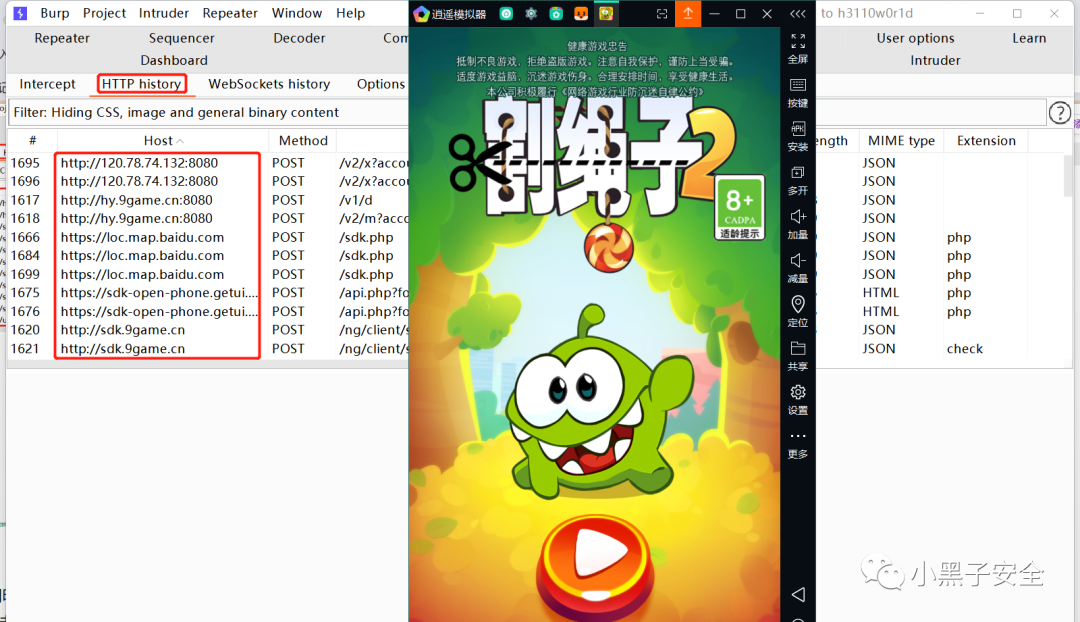
Task: Tap the 8+ CADPA age rating badge
Action: [740, 207]
